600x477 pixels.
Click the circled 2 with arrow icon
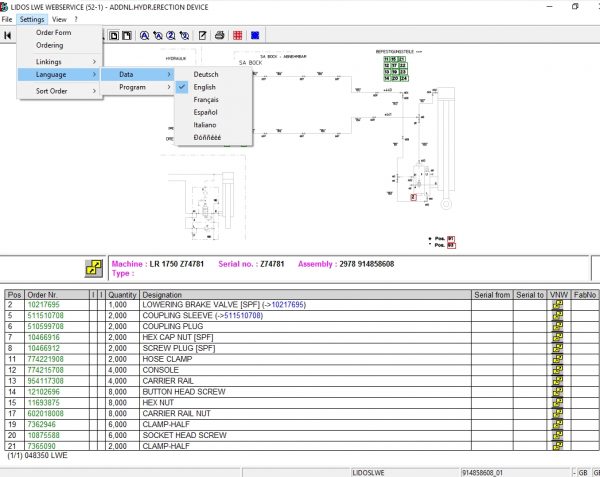(x=184, y=36)
